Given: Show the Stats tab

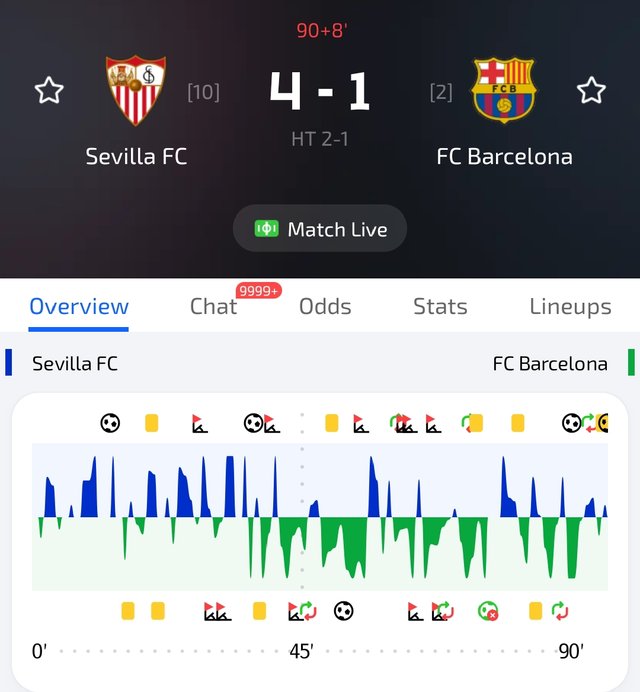Looking at the screenshot, I should point(440,307).
